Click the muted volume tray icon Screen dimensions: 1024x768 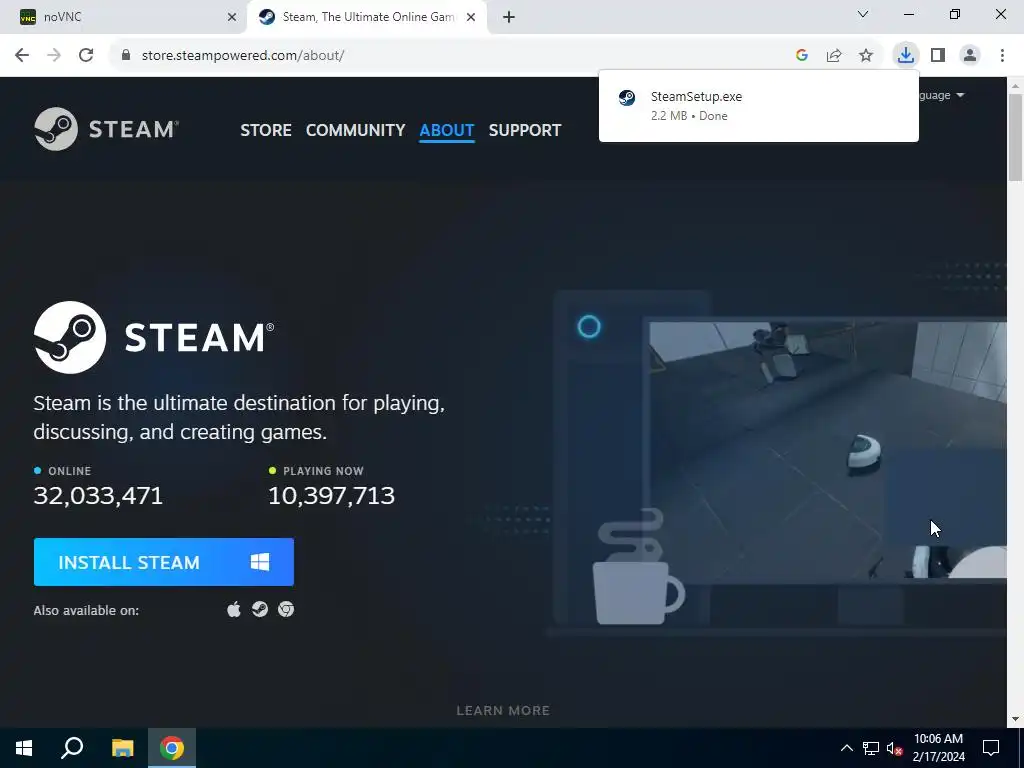click(895, 748)
